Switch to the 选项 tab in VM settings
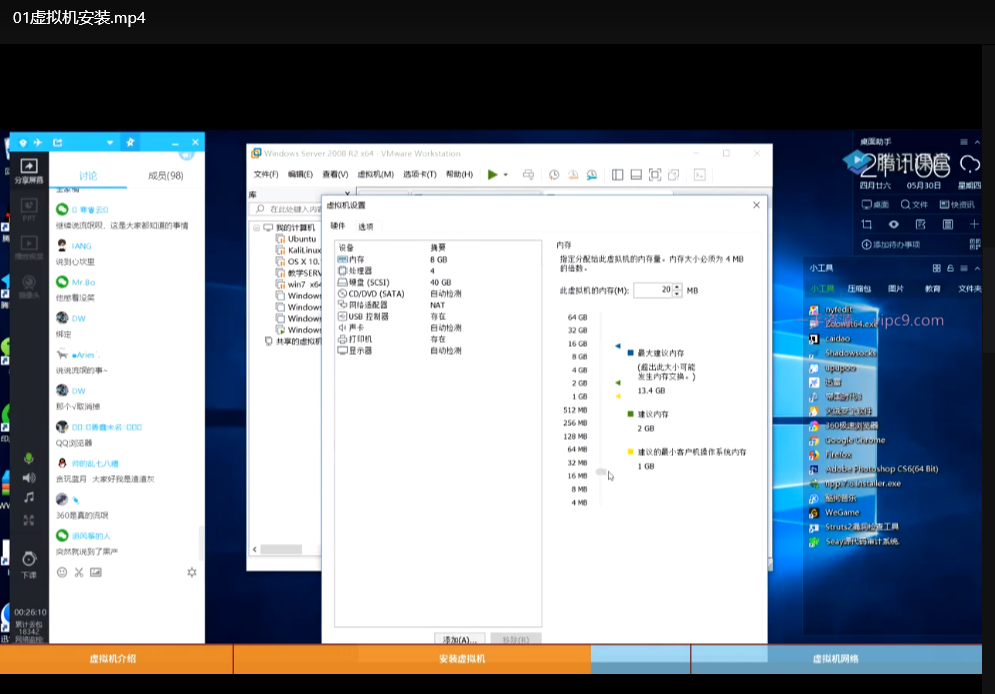The image size is (995, 694). (x=366, y=226)
